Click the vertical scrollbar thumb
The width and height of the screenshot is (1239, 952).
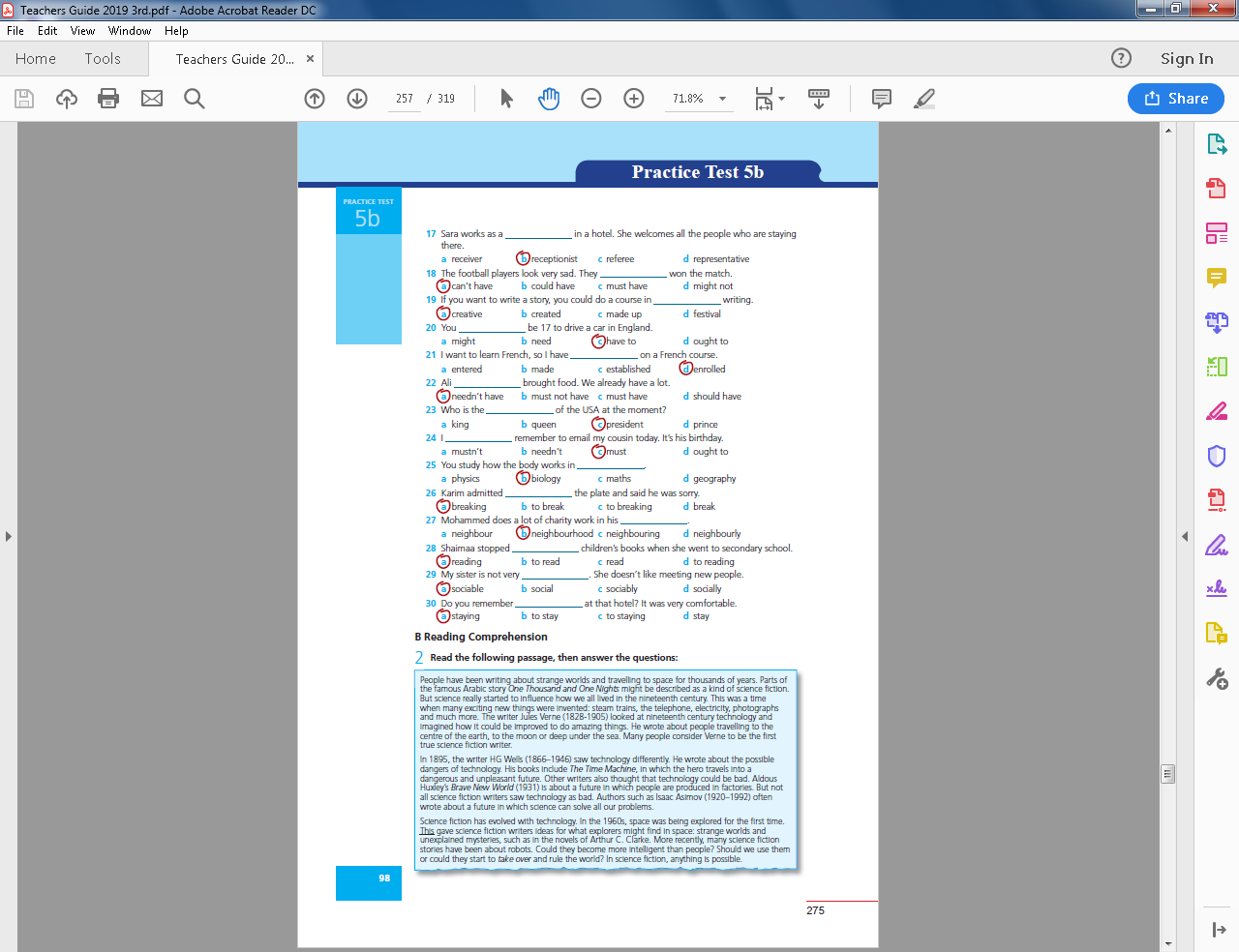coord(1167,774)
